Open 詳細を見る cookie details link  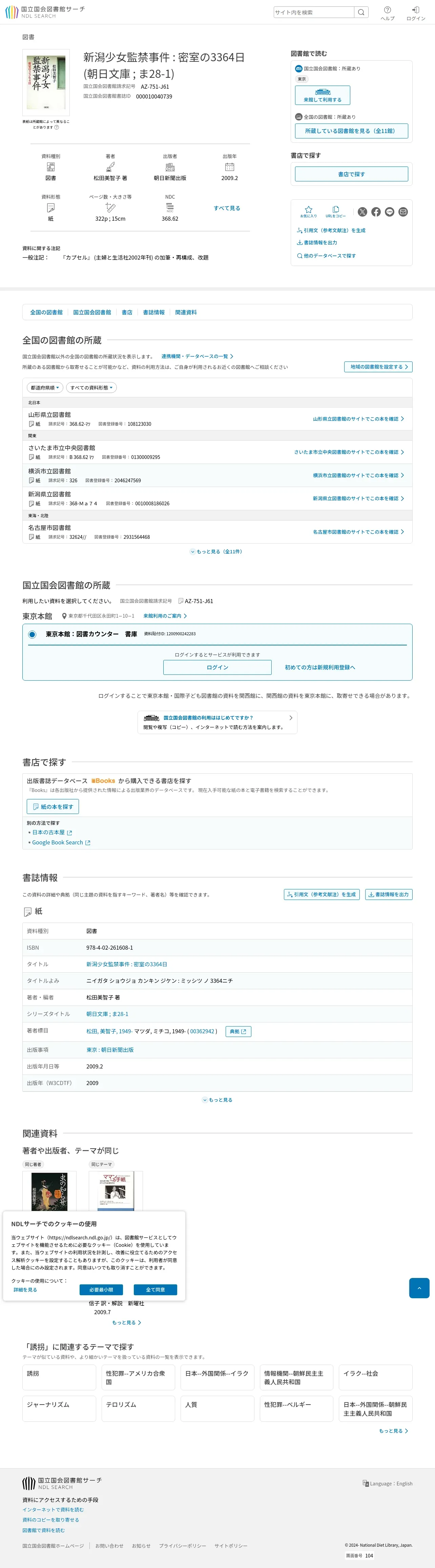click(x=26, y=1290)
